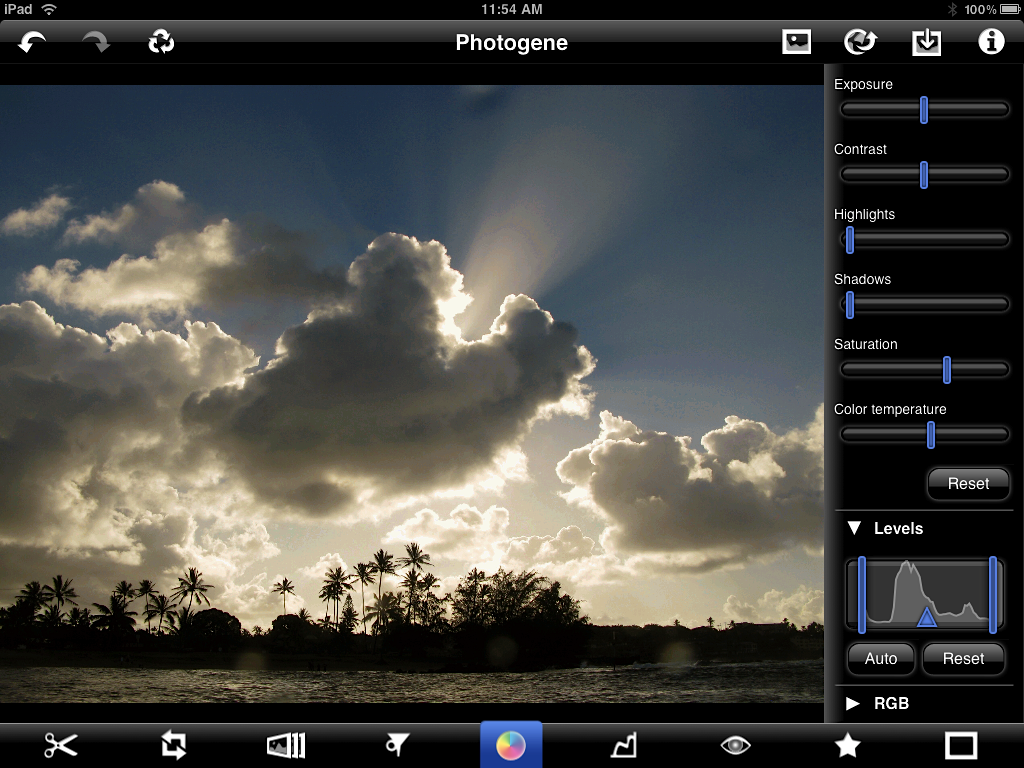Open the info icon
This screenshot has height=768, width=1024.
tap(990, 42)
